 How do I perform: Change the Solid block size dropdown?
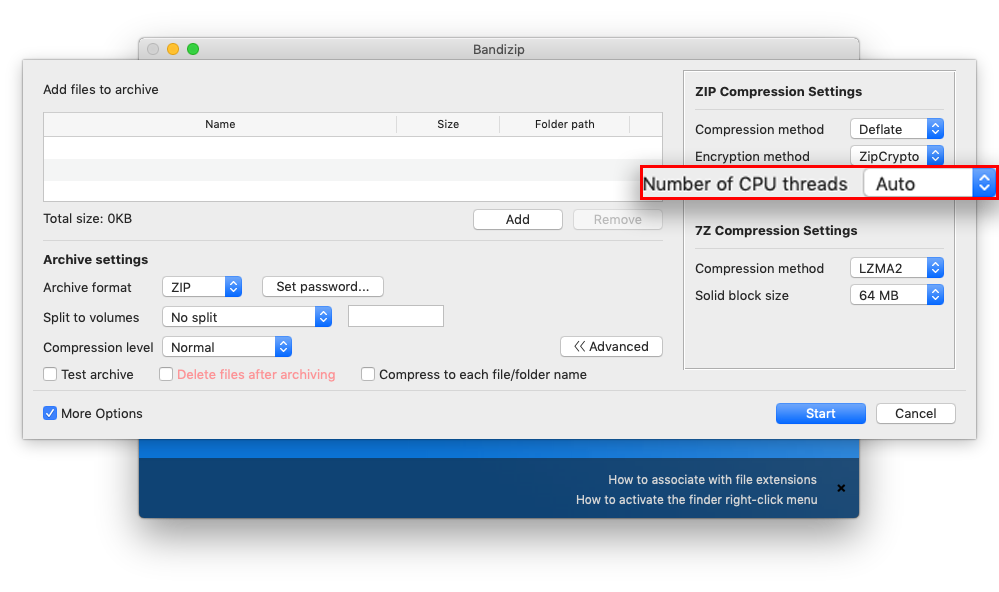pyautogui.click(x=897, y=295)
